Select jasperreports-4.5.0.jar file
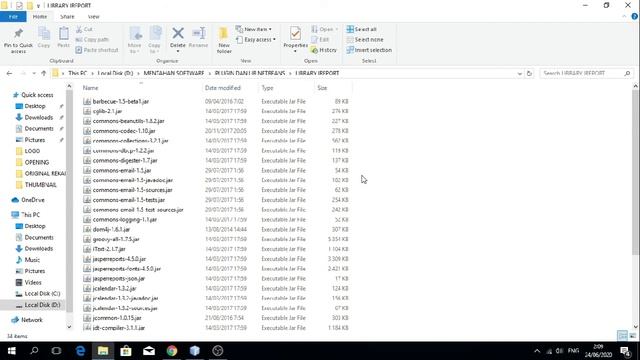 tap(114, 259)
